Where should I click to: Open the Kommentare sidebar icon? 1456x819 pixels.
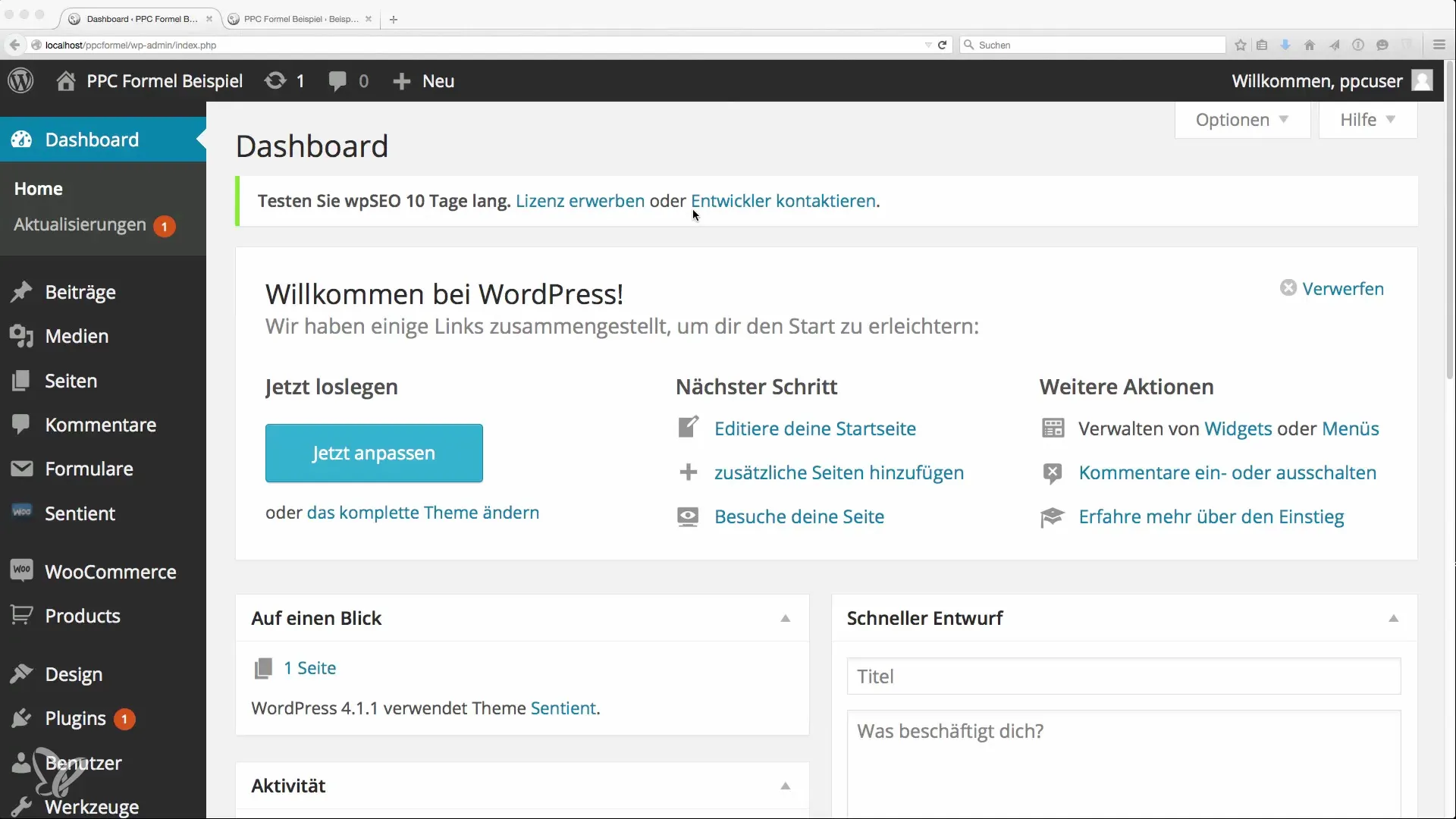(21, 424)
